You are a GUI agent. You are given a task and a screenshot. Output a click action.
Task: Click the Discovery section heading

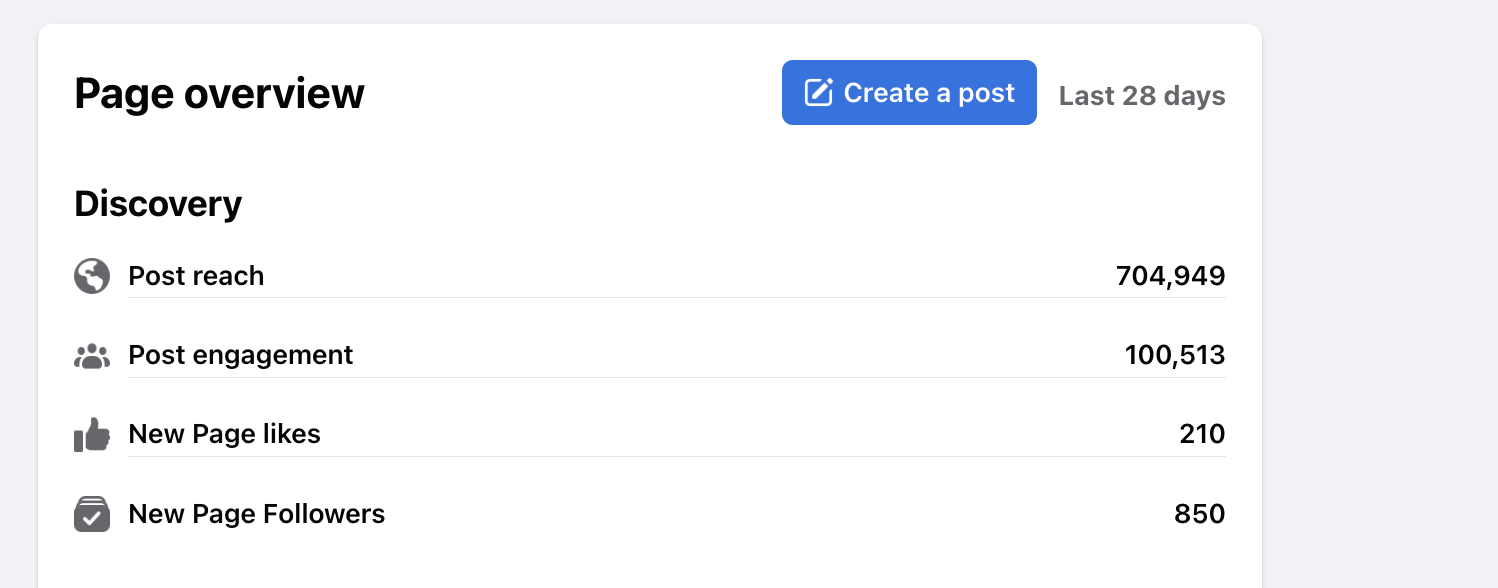tap(158, 204)
